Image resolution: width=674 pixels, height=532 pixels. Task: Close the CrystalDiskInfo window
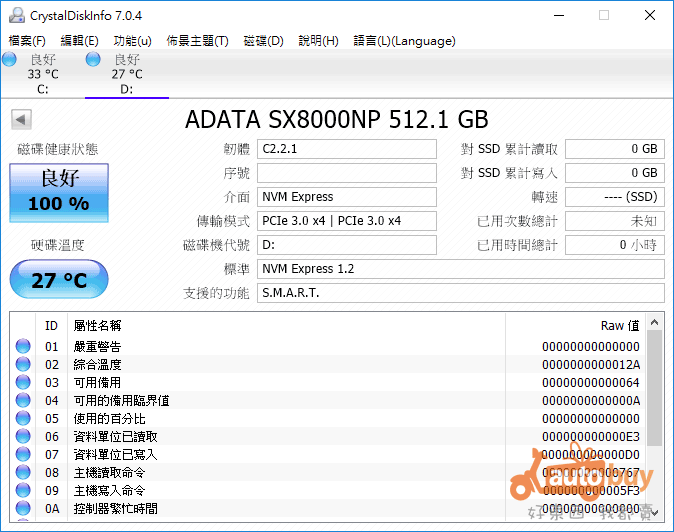(650, 15)
